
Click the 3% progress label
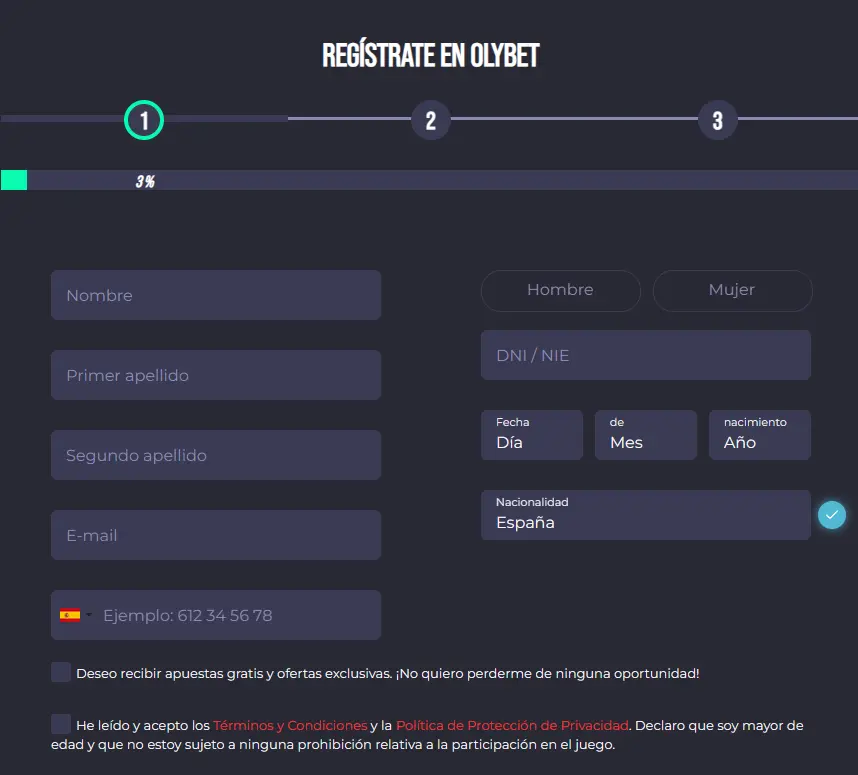pyautogui.click(x=146, y=181)
